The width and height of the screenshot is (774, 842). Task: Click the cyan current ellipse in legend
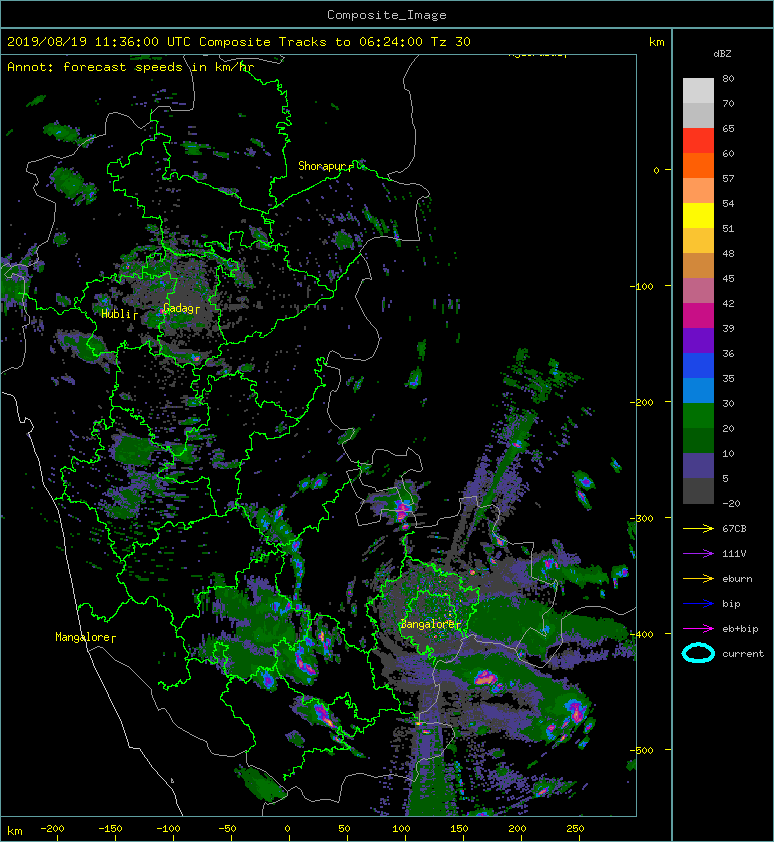click(698, 654)
